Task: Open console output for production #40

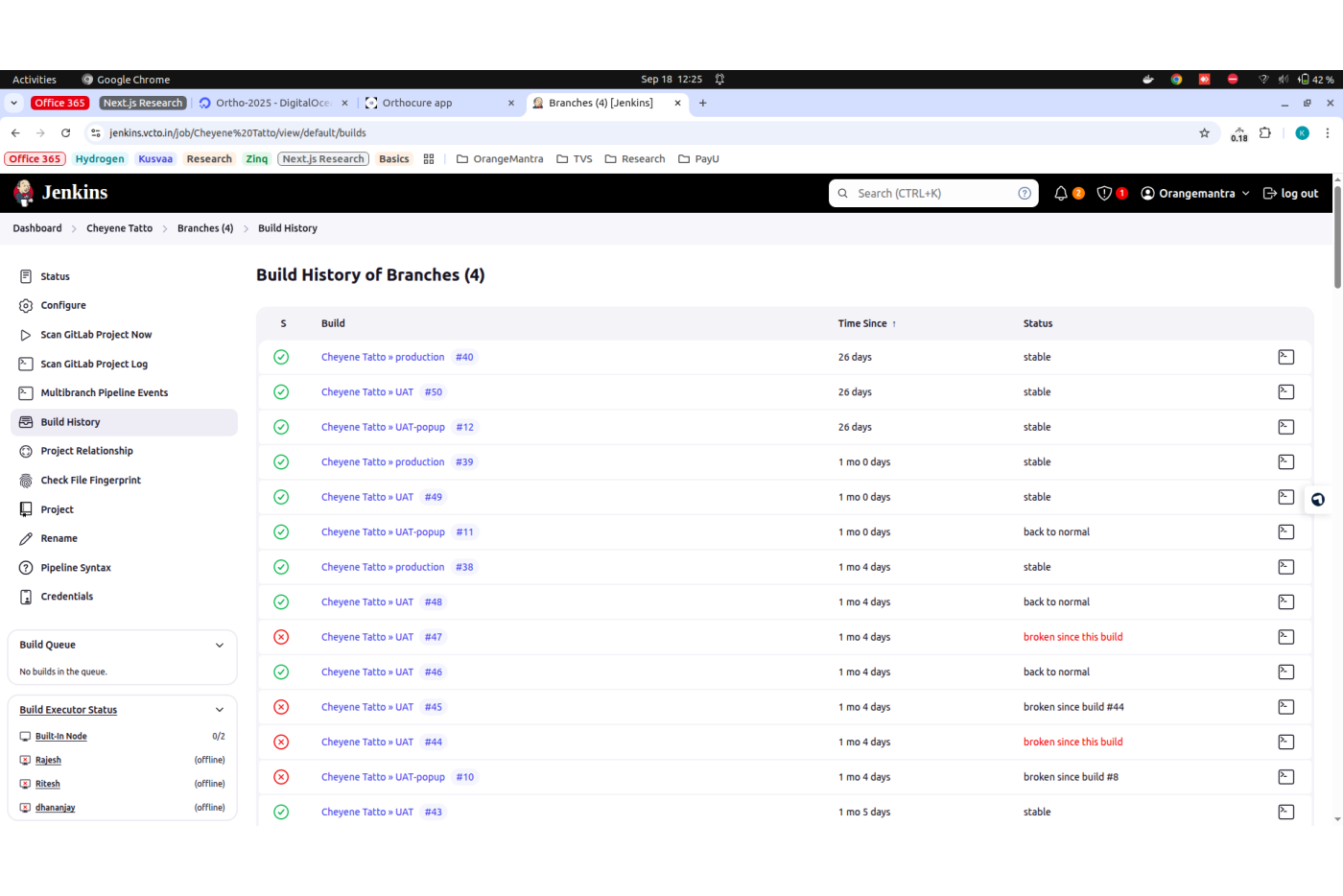Action: pos(1285,357)
